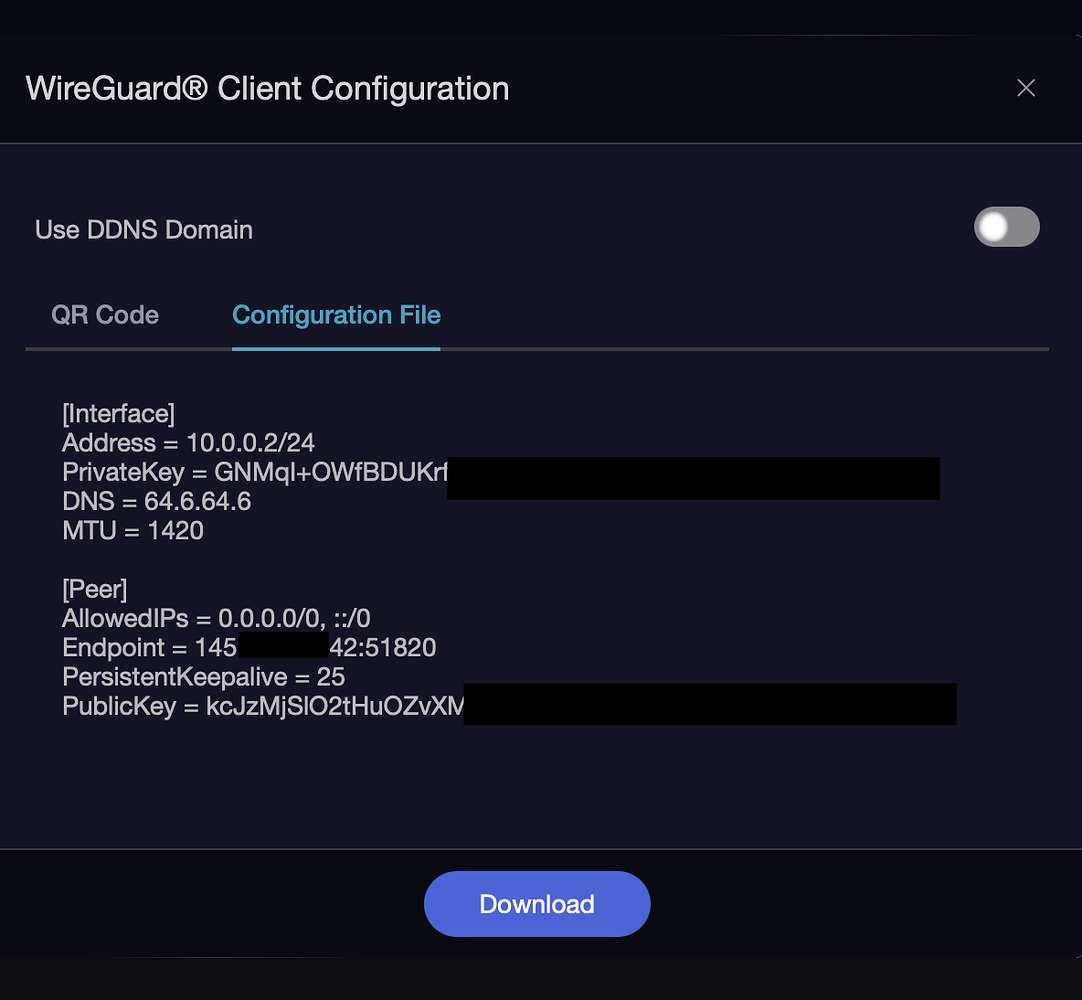Download the WireGuard configuration file

pos(537,903)
